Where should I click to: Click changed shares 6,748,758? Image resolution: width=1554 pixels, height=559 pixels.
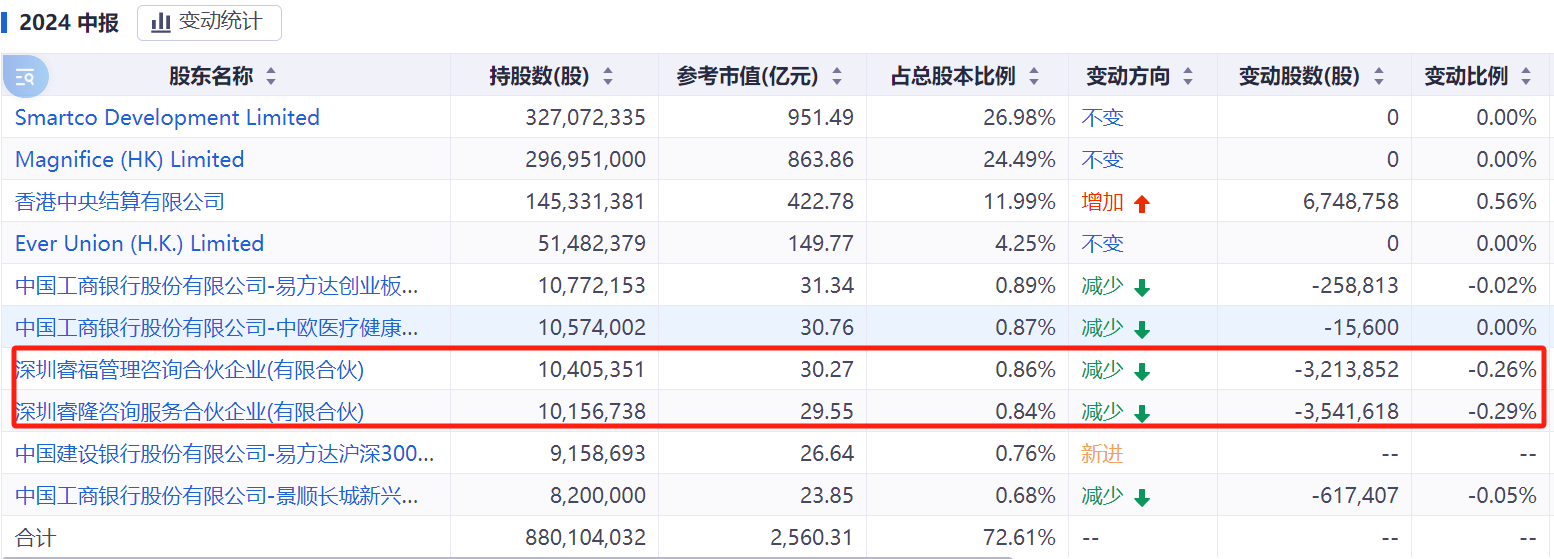tap(1351, 201)
